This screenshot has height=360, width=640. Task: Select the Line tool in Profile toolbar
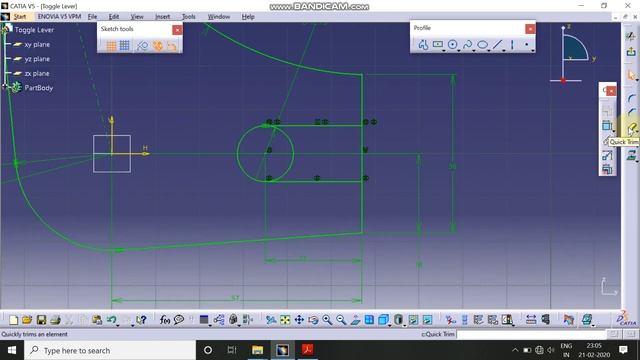click(x=497, y=44)
